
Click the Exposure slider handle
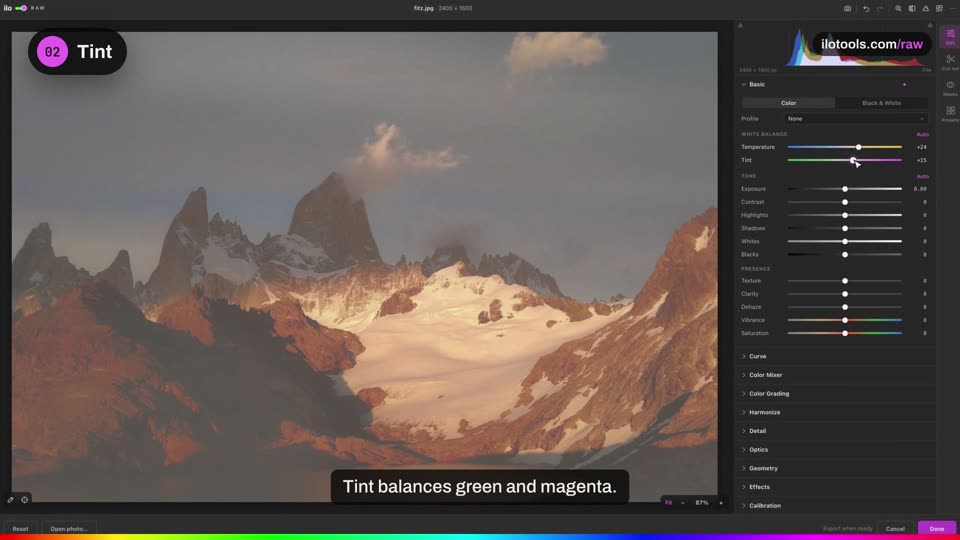[x=845, y=189]
